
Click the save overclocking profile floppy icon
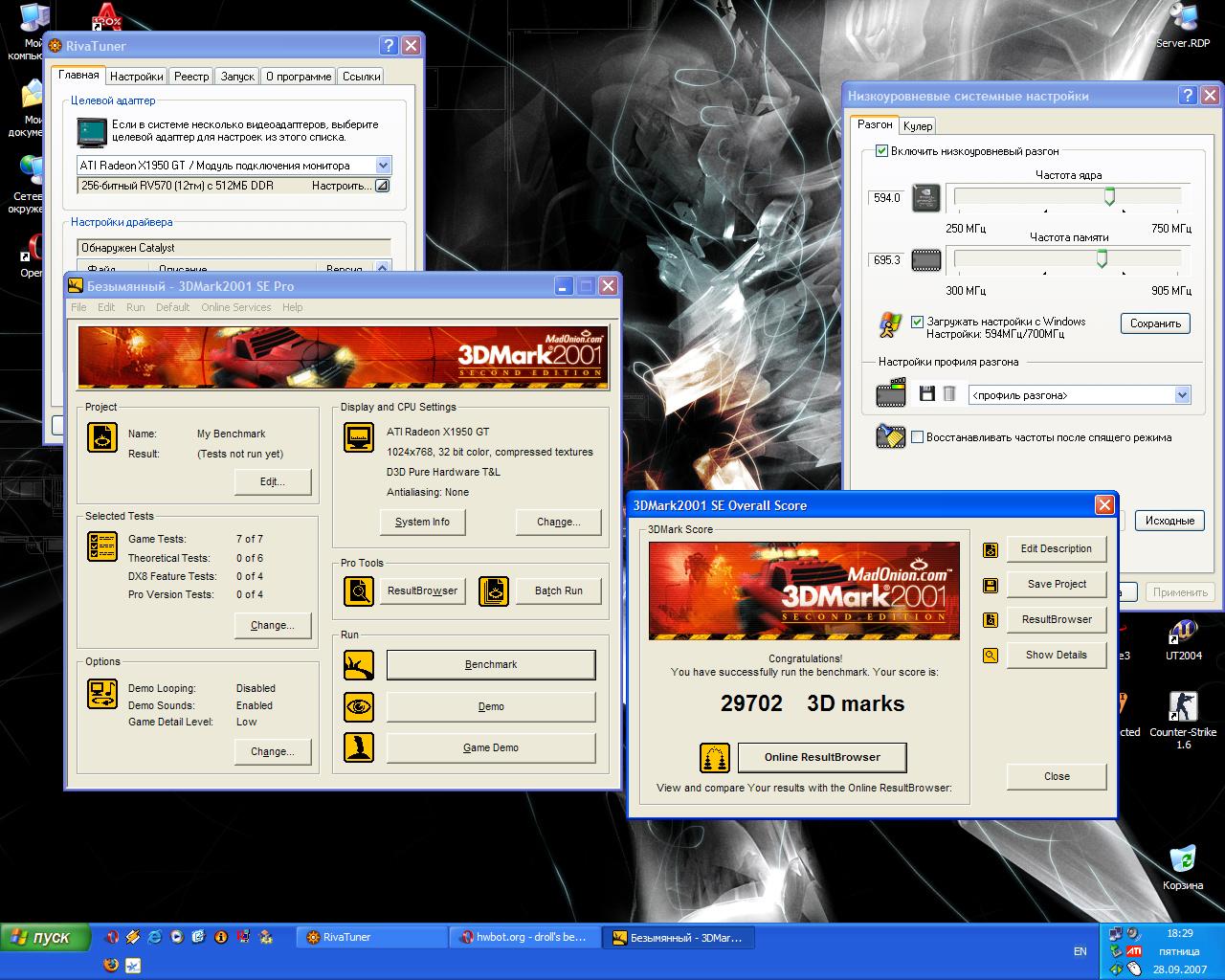click(x=926, y=393)
